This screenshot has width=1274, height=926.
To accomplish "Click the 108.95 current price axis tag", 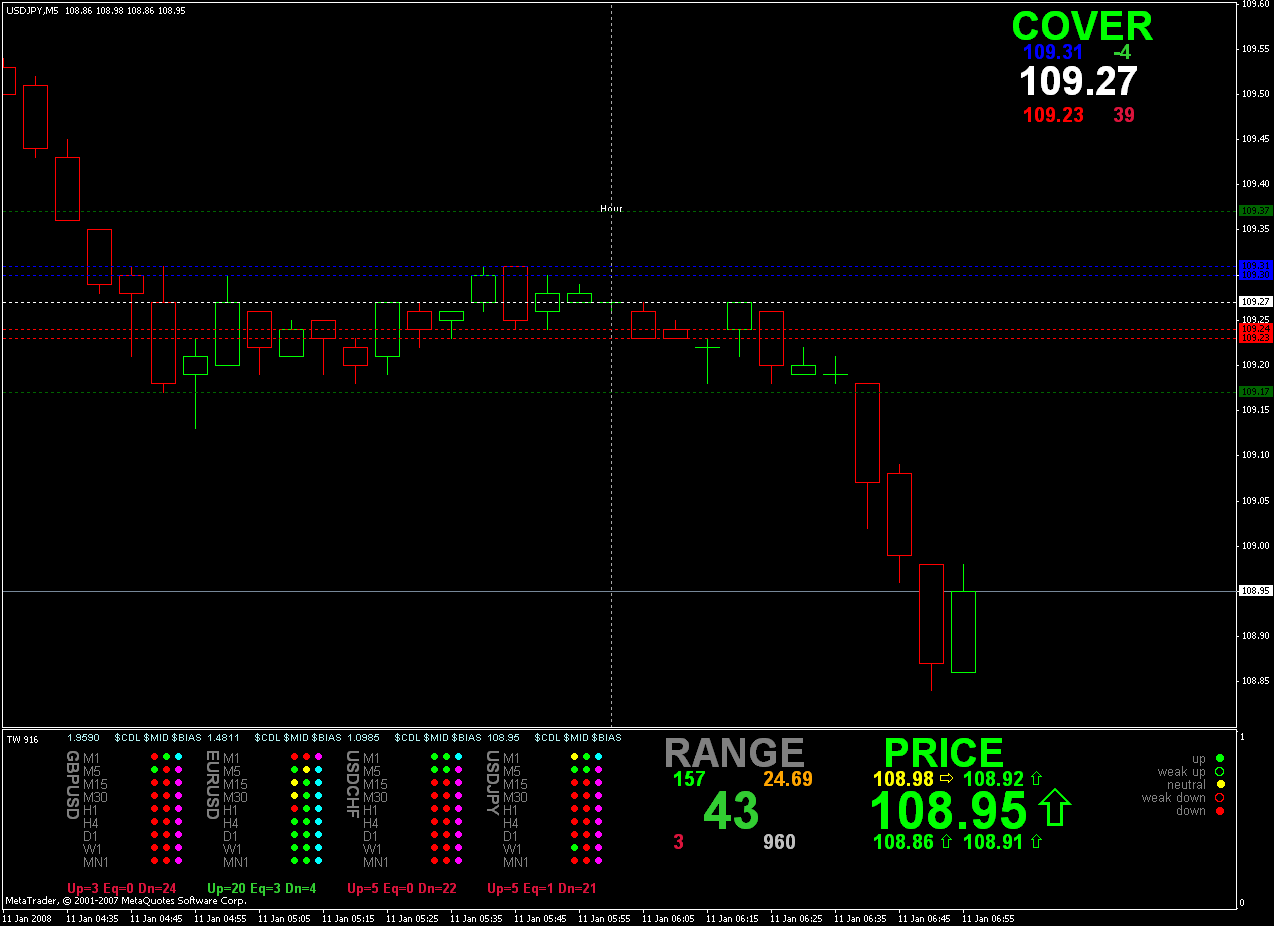I will tap(1255, 591).
